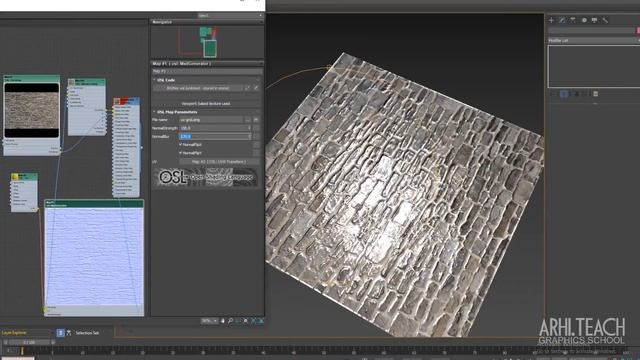This screenshot has width=640, height=360.
Task: Select the Zoom magnifier tool
Action: point(231,321)
